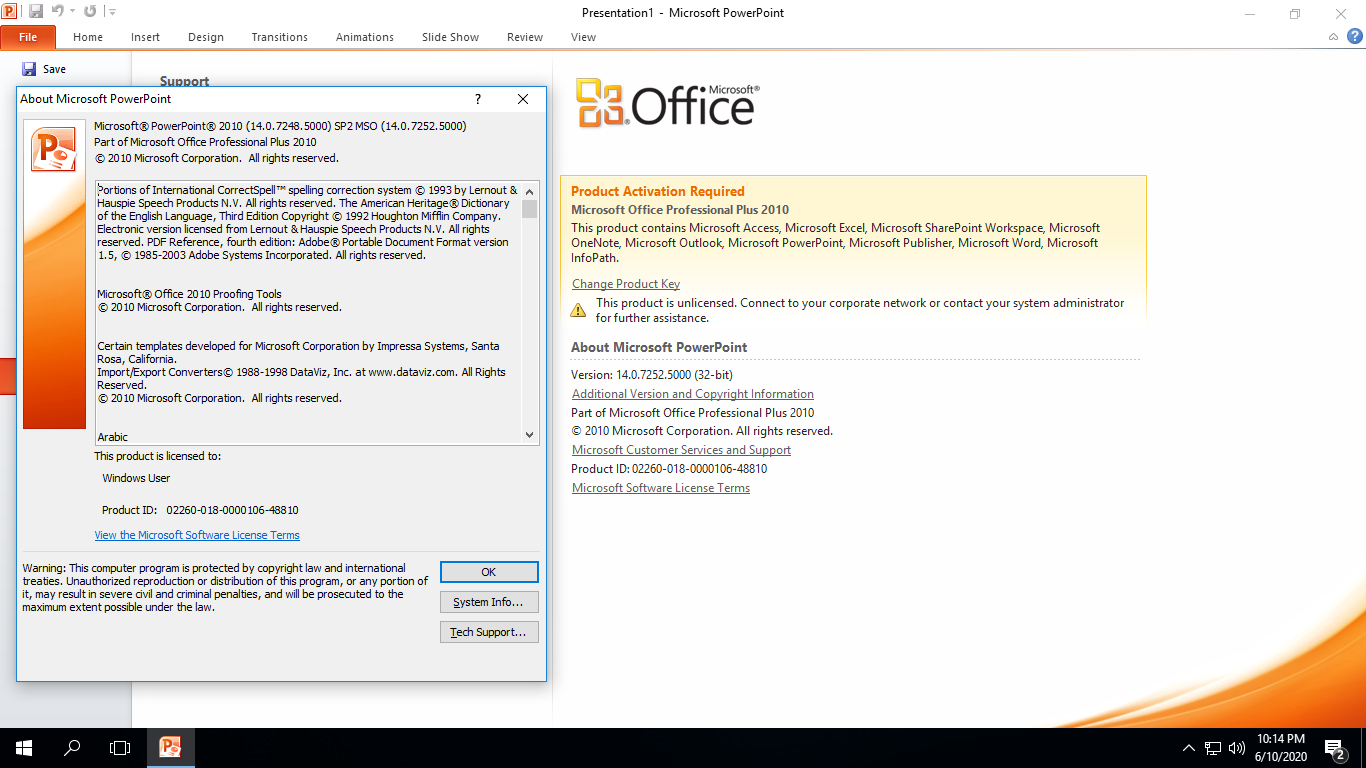
Task: Open the Help question mark icon in ribbon
Action: (1355, 37)
